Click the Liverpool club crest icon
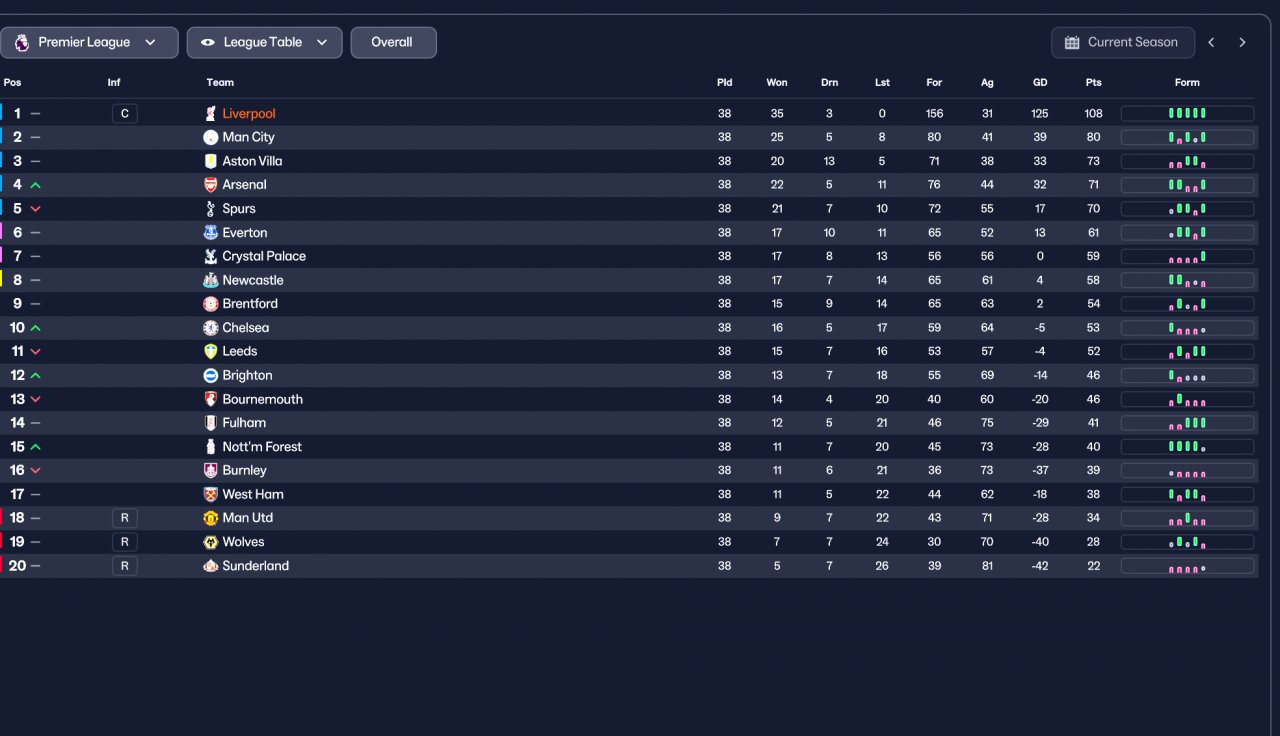The image size is (1280, 736). (210, 114)
